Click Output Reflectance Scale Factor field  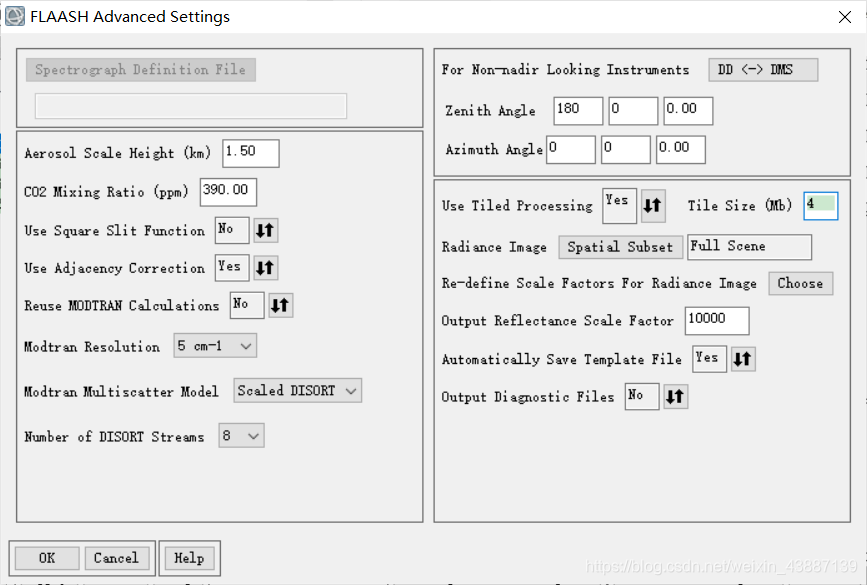coord(717,321)
